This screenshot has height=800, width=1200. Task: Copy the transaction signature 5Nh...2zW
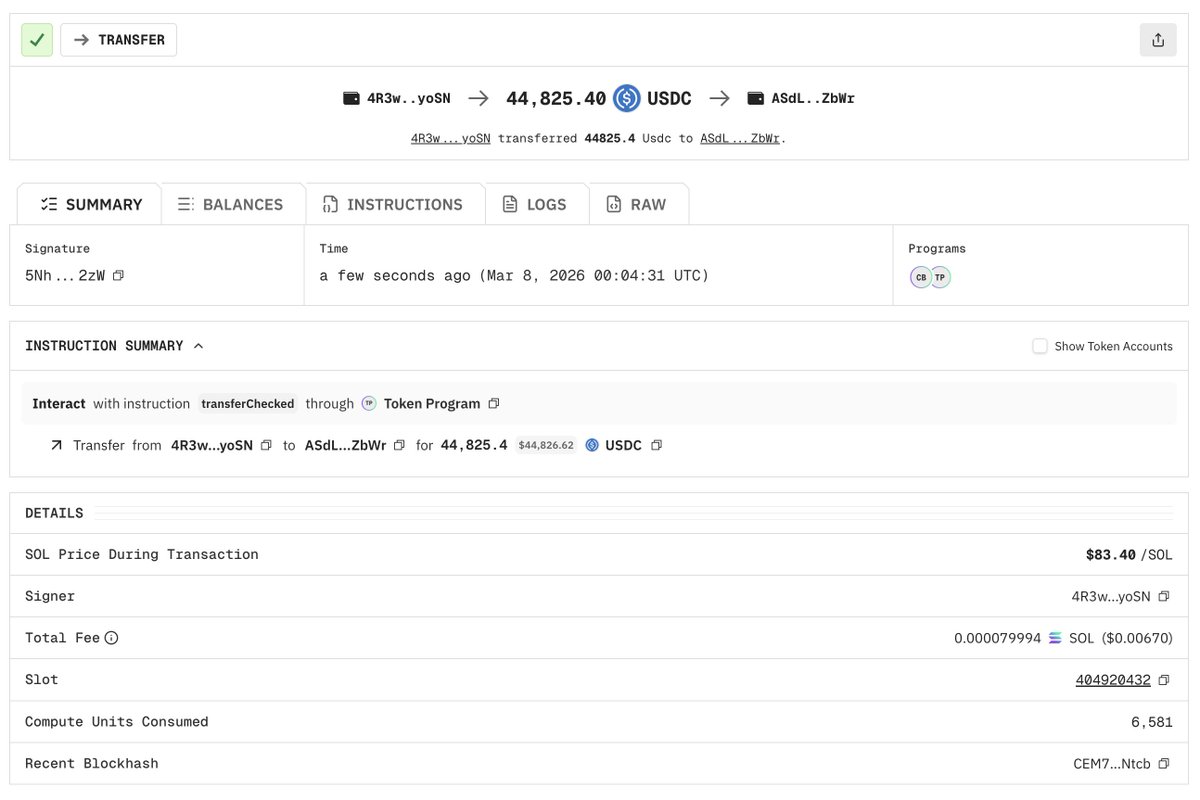(118, 275)
